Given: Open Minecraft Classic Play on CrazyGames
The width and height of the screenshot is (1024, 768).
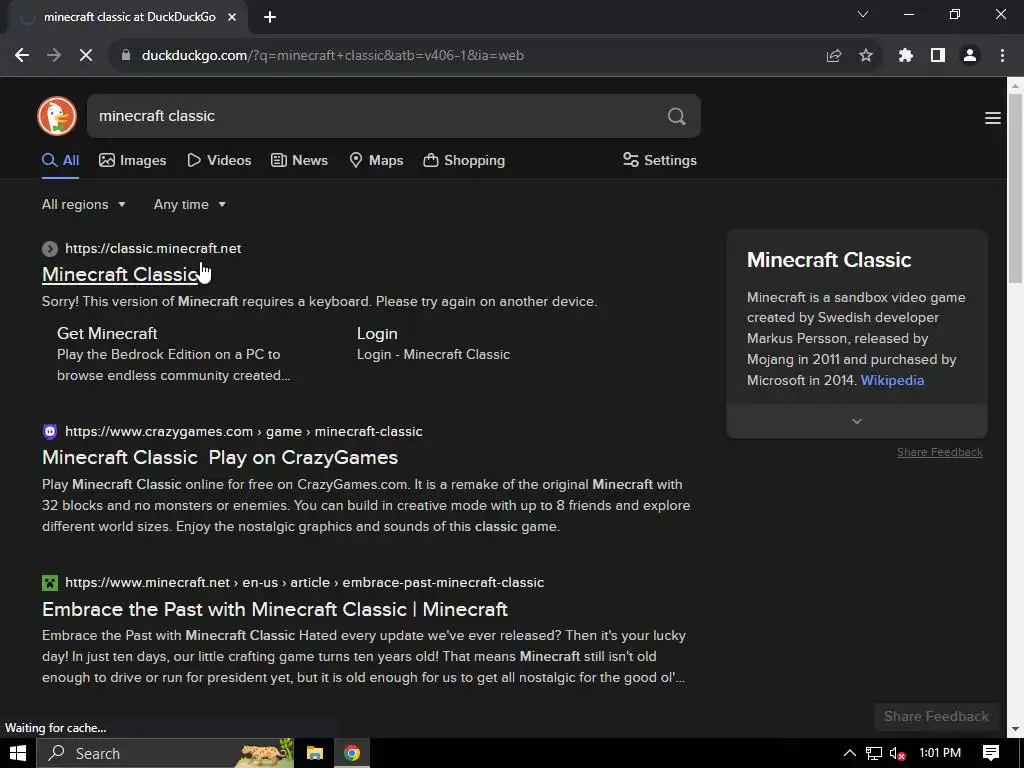Looking at the screenshot, I should [x=220, y=458].
